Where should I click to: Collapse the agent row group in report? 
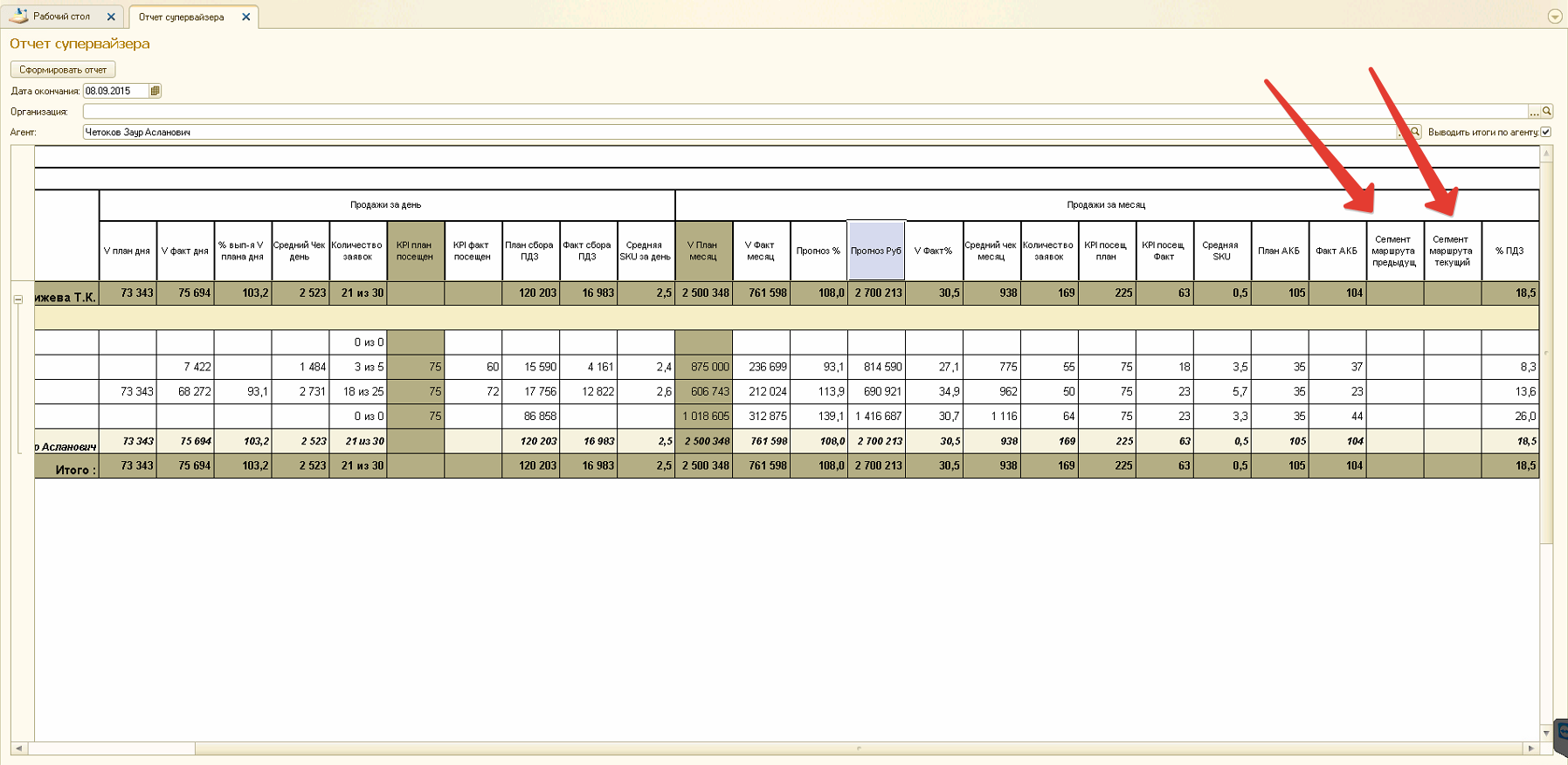point(17,299)
